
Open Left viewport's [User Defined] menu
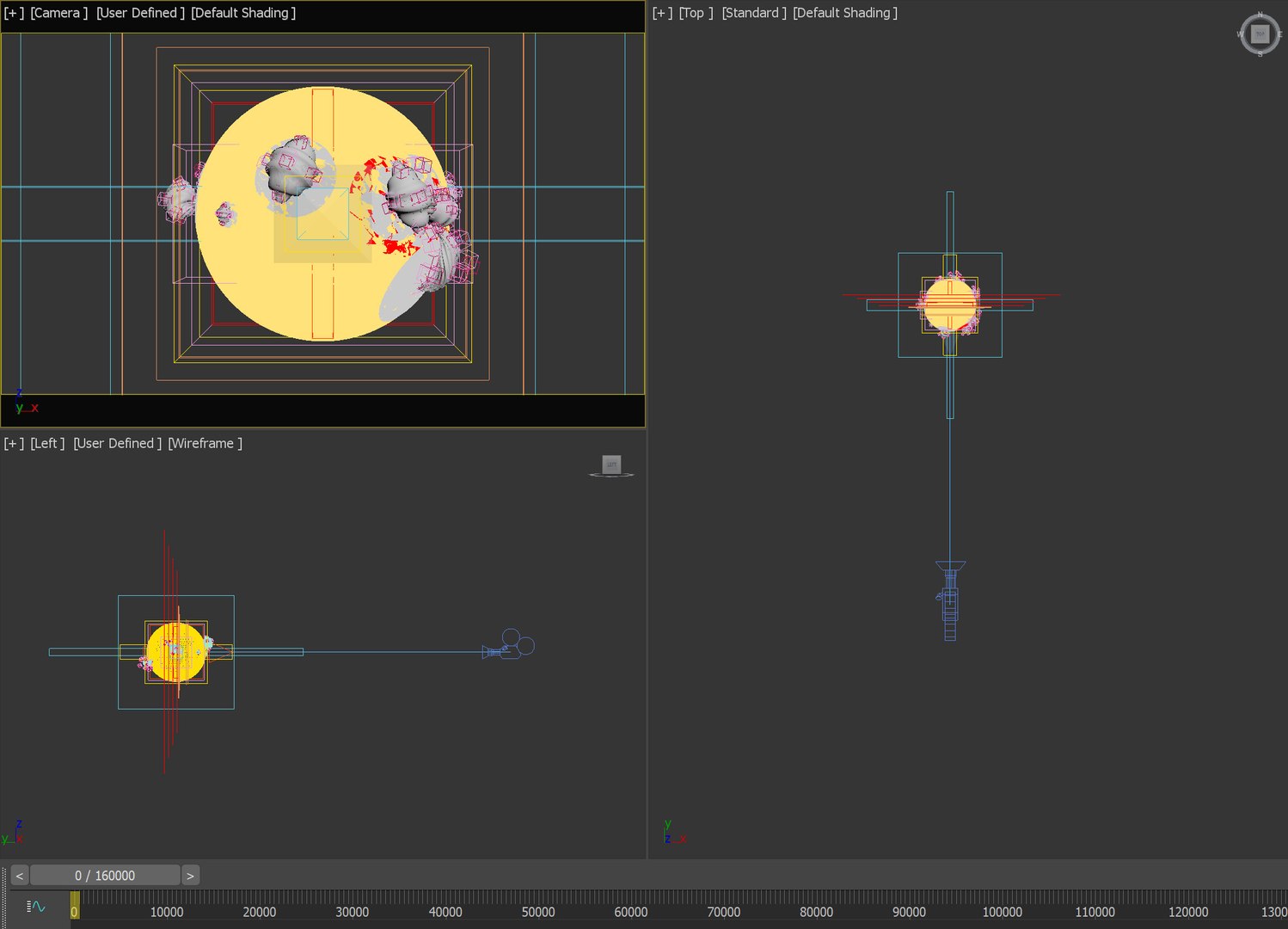tap(118, 443)
